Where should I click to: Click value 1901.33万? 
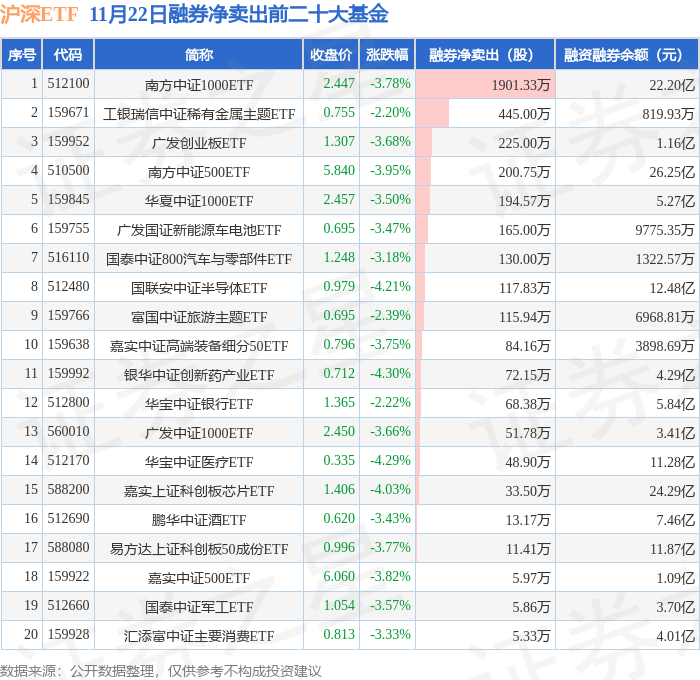point(521,85)
